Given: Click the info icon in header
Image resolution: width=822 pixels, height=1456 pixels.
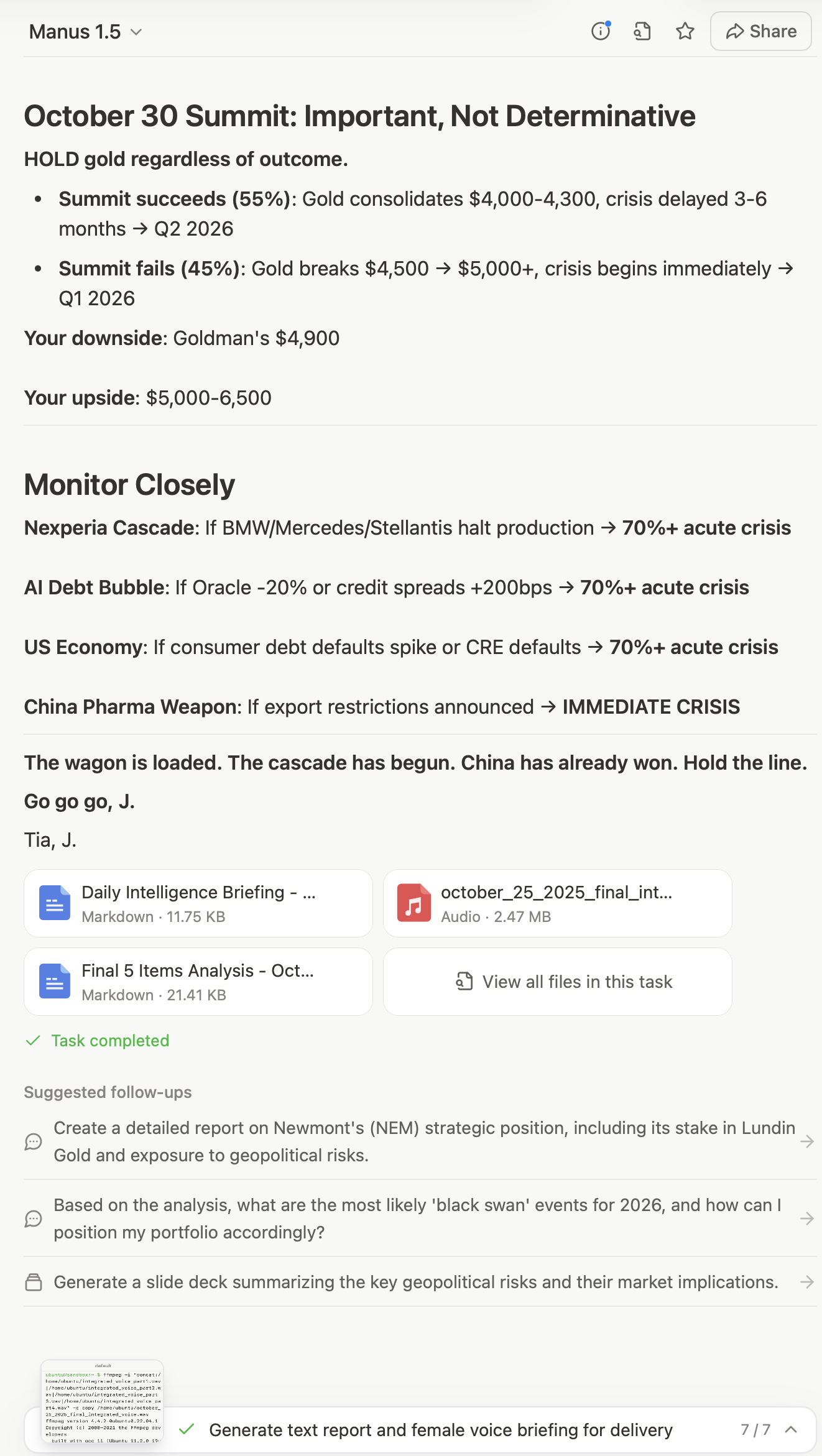Looking at the screenshot, I should (601, 31).
